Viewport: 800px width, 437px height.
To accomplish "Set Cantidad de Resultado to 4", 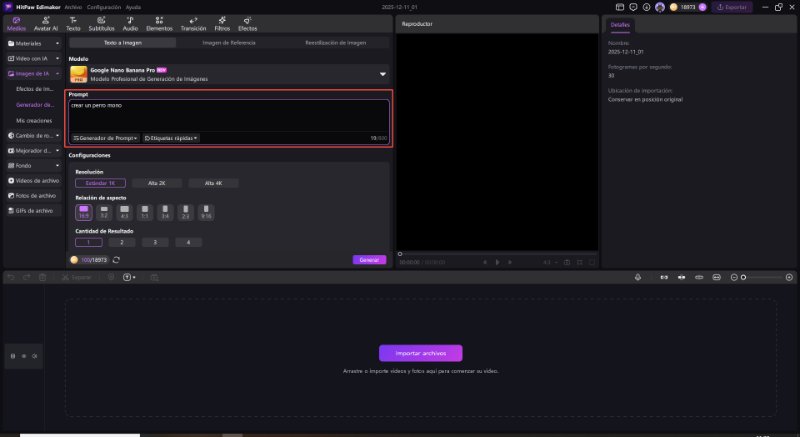I will [x=188, y=242].
